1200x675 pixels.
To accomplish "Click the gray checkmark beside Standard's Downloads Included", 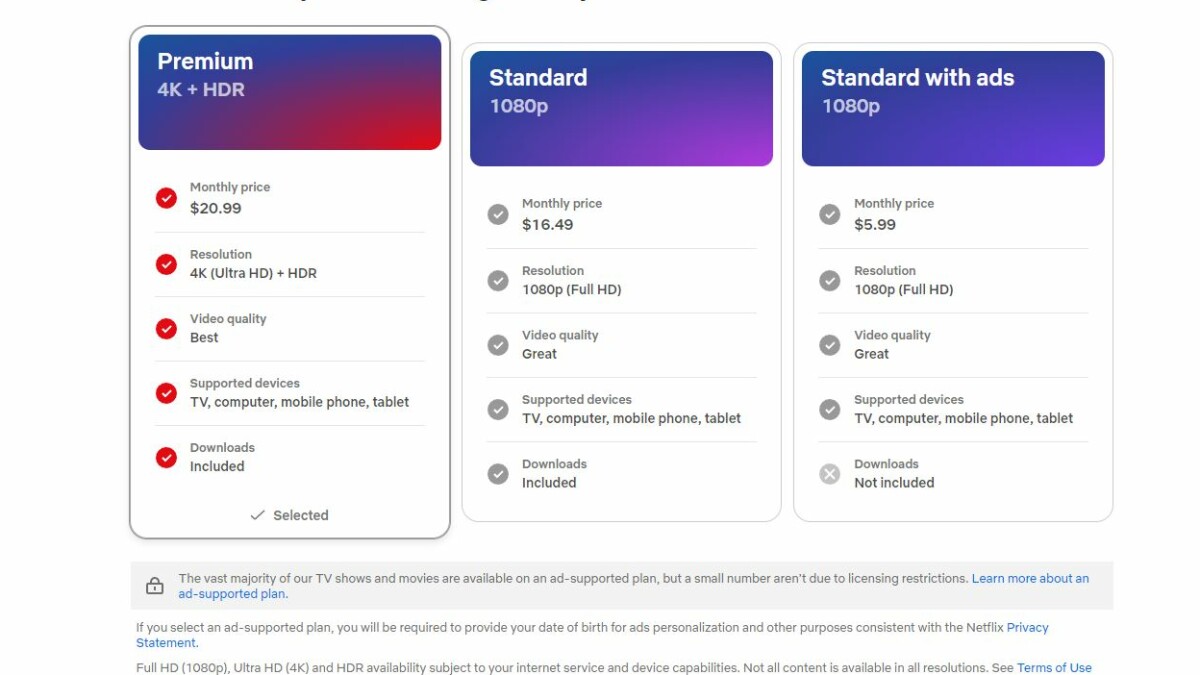I will (498, 474).
